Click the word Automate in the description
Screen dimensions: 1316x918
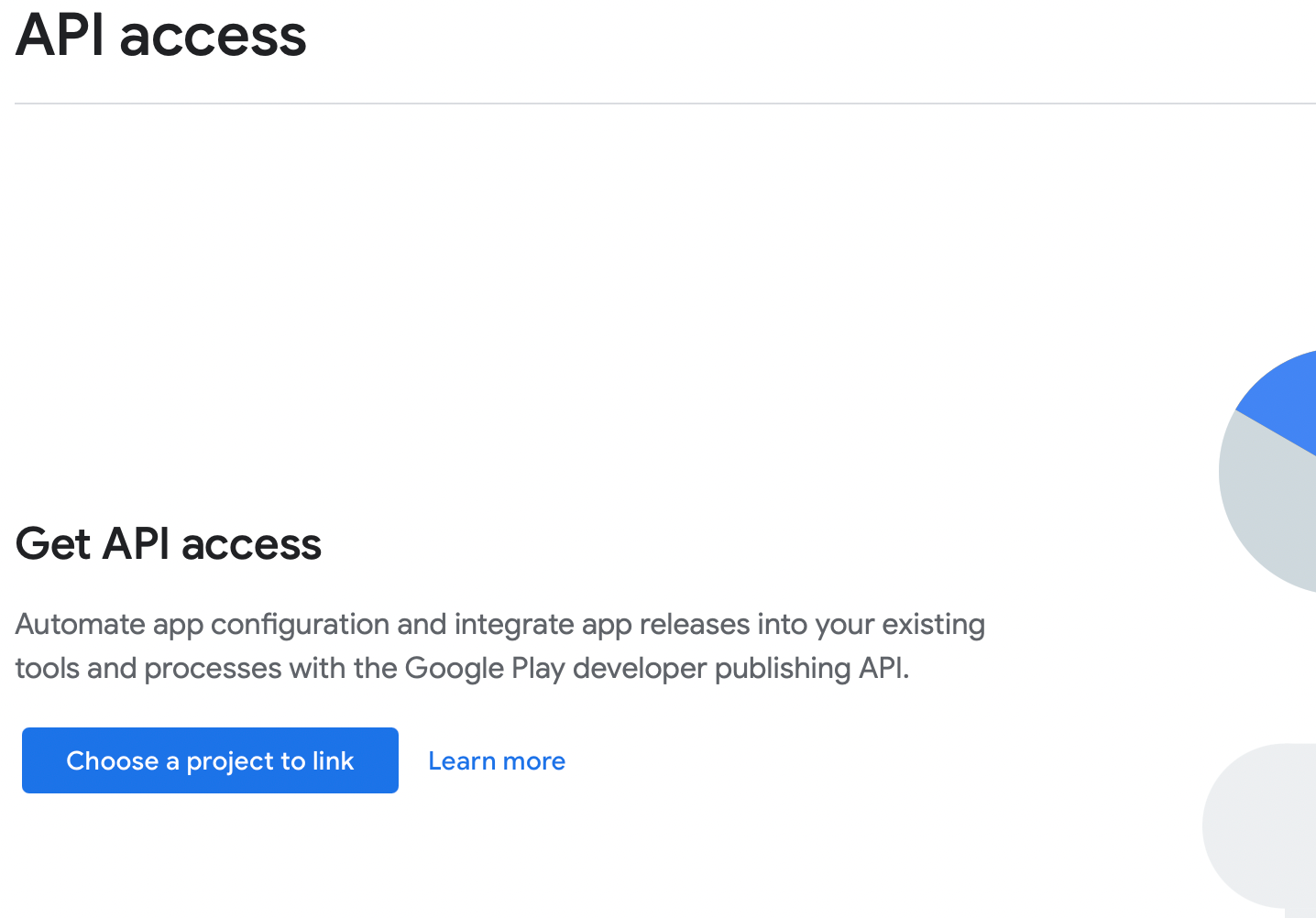[x=81, y=624]
